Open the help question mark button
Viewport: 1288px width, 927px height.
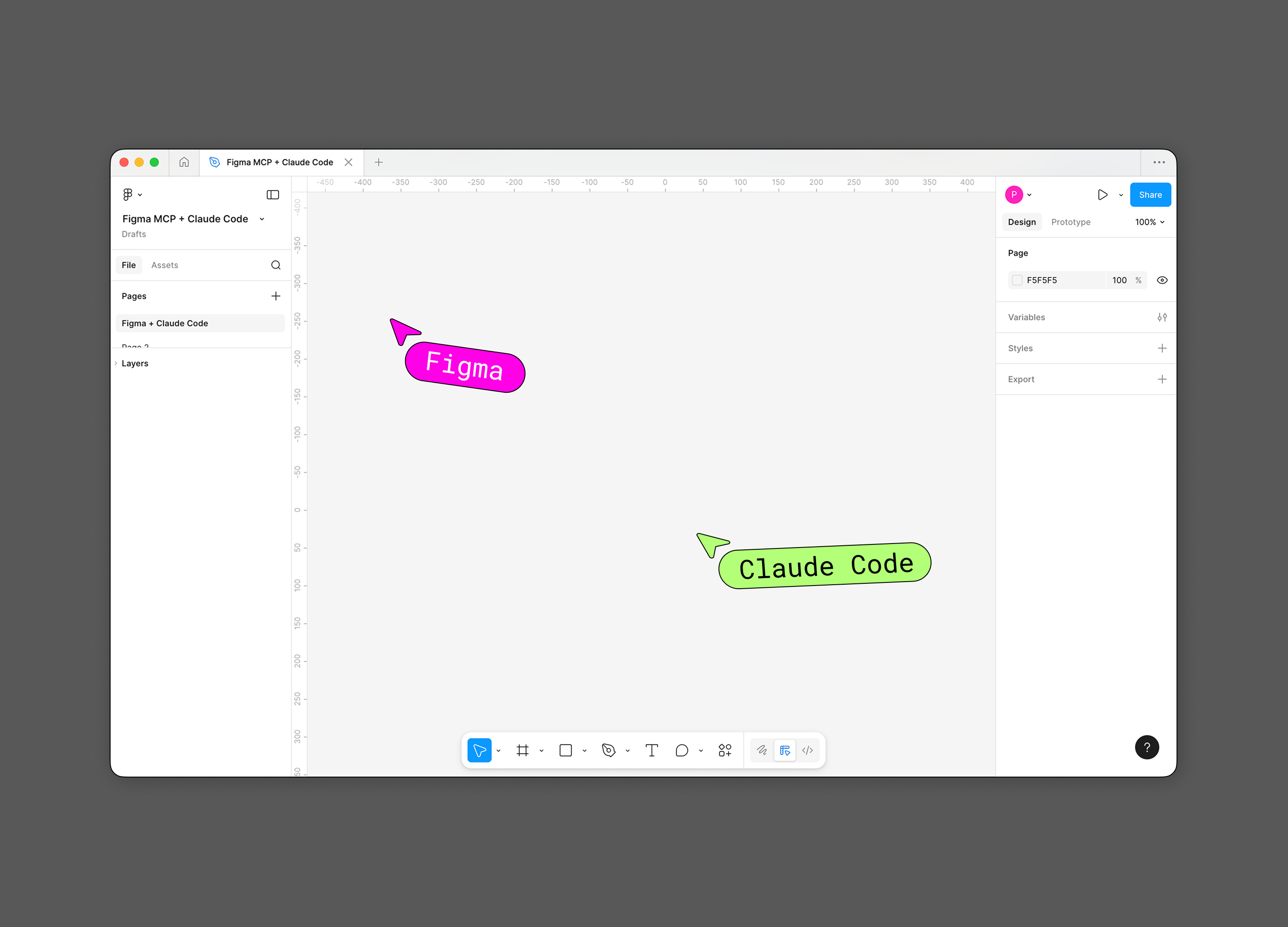pos(1146,747)
